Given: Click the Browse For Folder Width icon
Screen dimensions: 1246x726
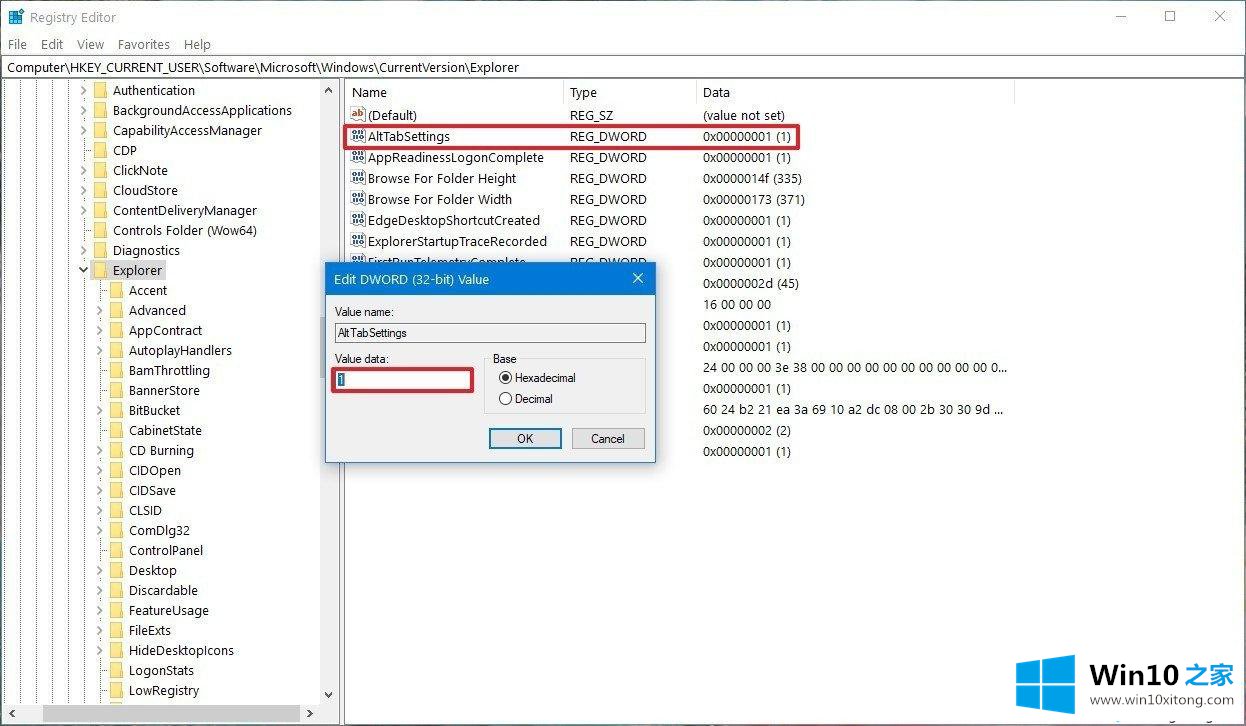Looking at the screenshot, I should click(358, 199).
